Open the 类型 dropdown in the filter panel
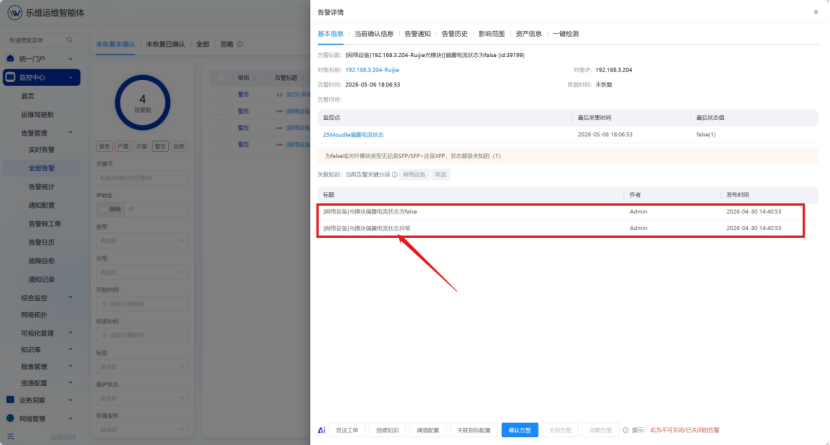 (142, 241)
